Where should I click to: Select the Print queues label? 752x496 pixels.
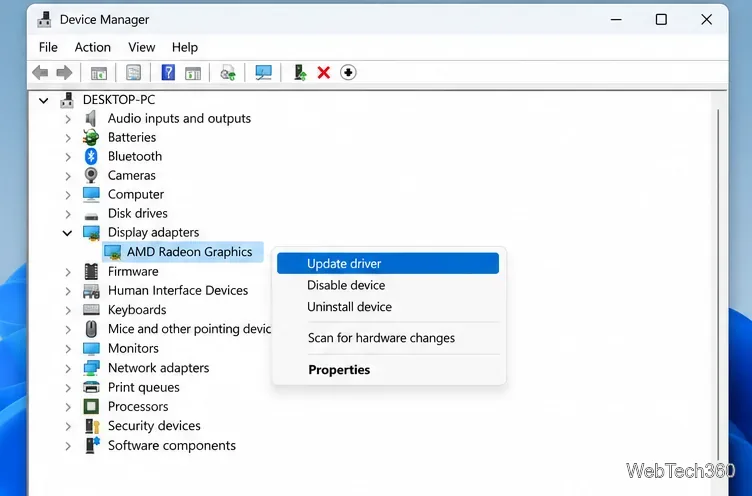143,388
